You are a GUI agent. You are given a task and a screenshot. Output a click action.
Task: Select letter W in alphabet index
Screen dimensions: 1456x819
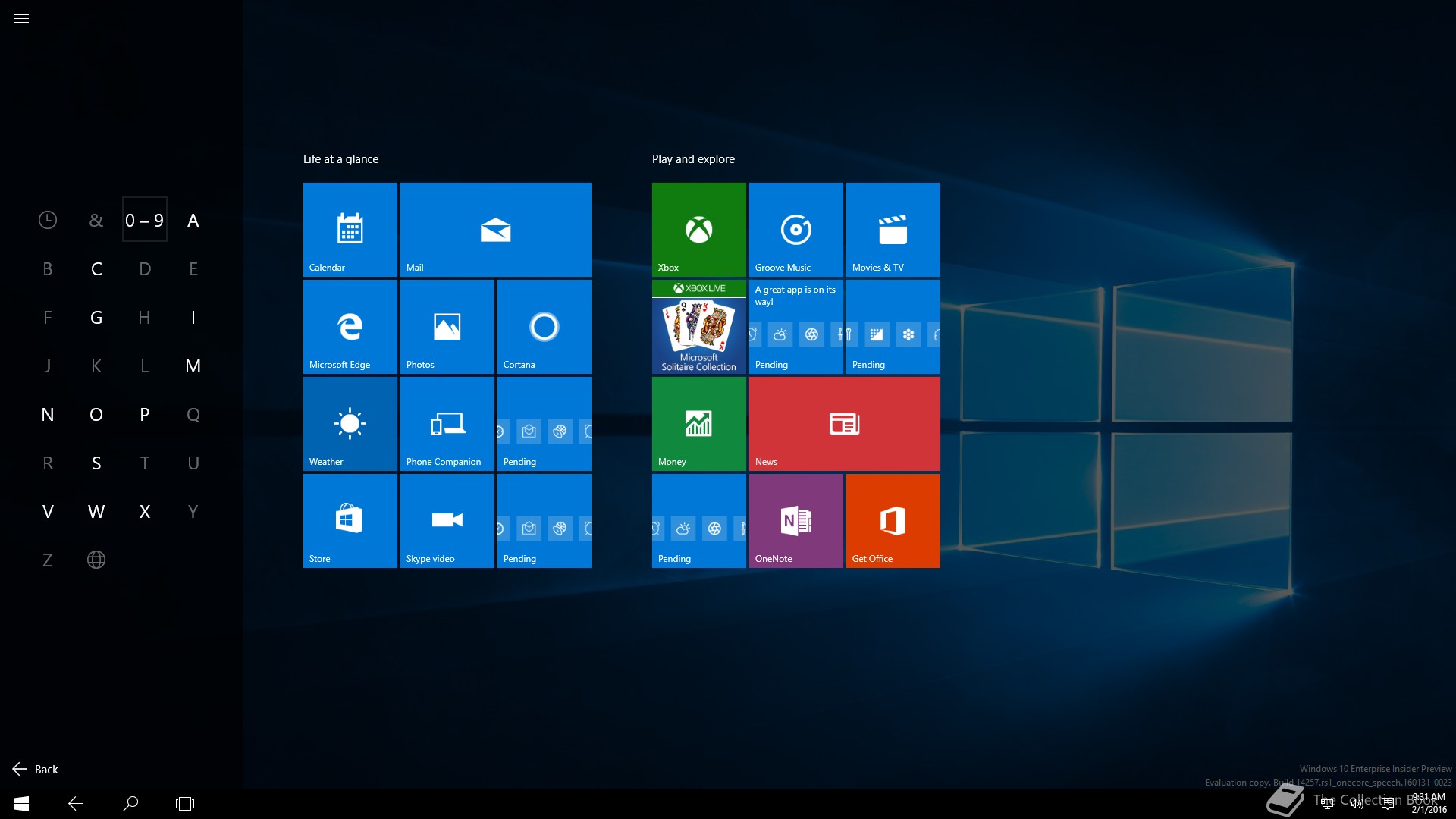coord(96,512)
